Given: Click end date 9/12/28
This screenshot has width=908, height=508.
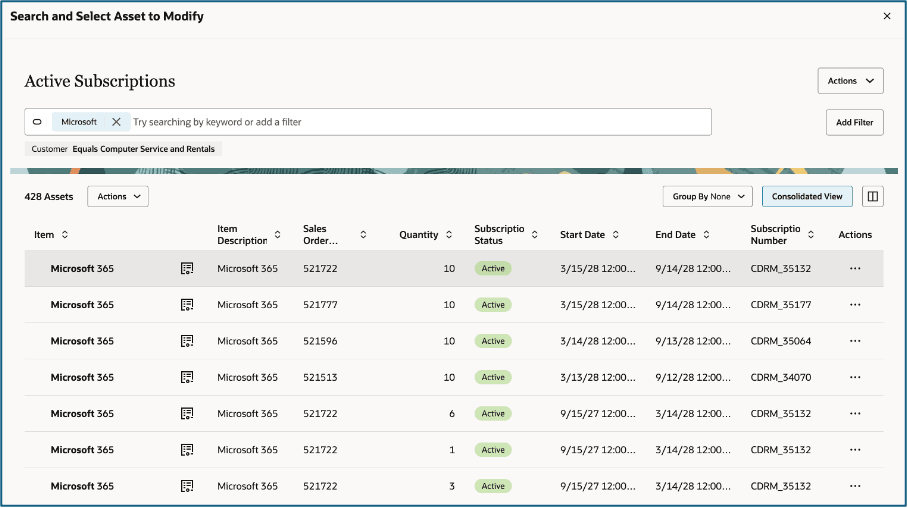Looking at the screenshot, I should [693, 377].
